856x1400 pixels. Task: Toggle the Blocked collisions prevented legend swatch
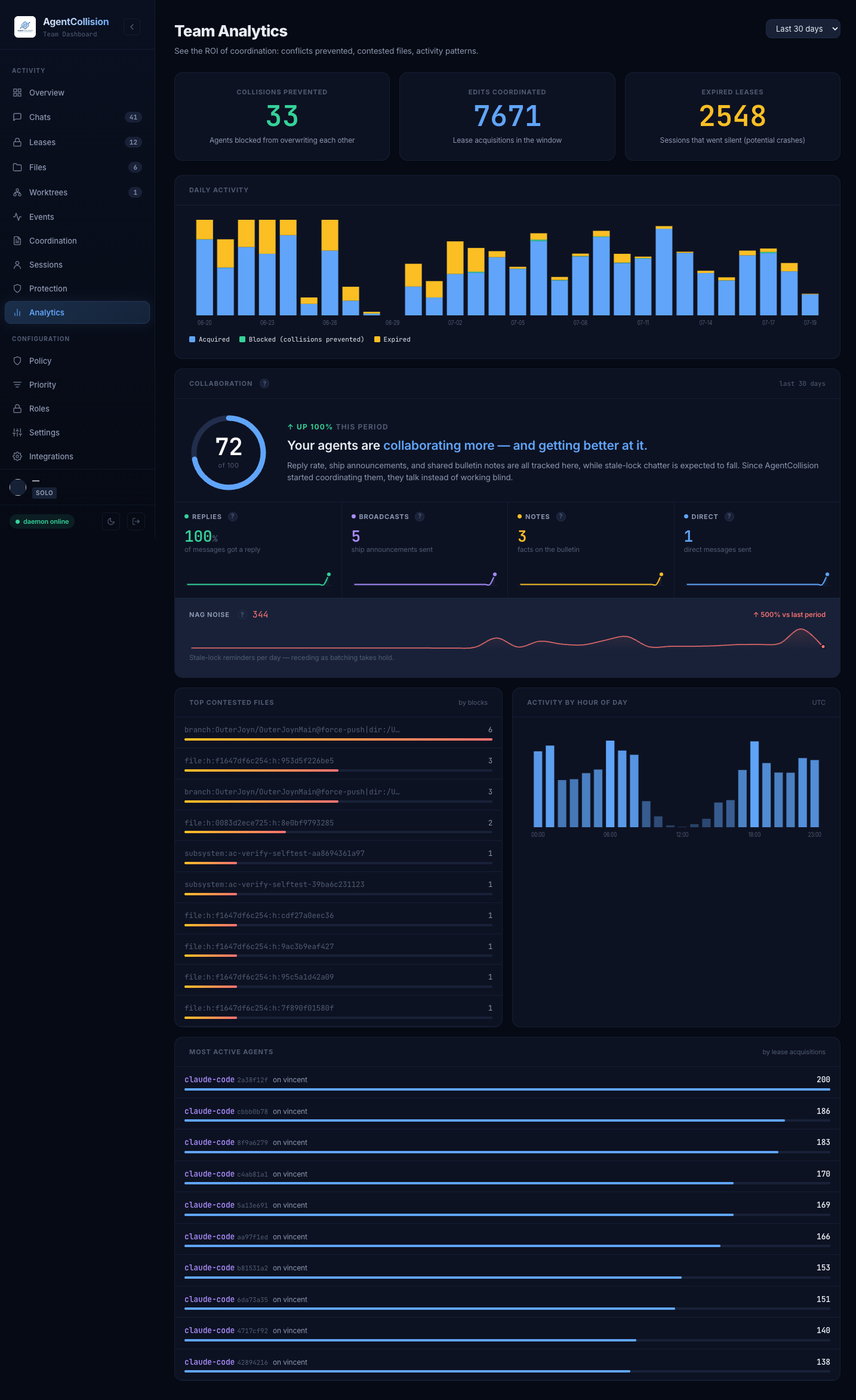click(242, 339)
